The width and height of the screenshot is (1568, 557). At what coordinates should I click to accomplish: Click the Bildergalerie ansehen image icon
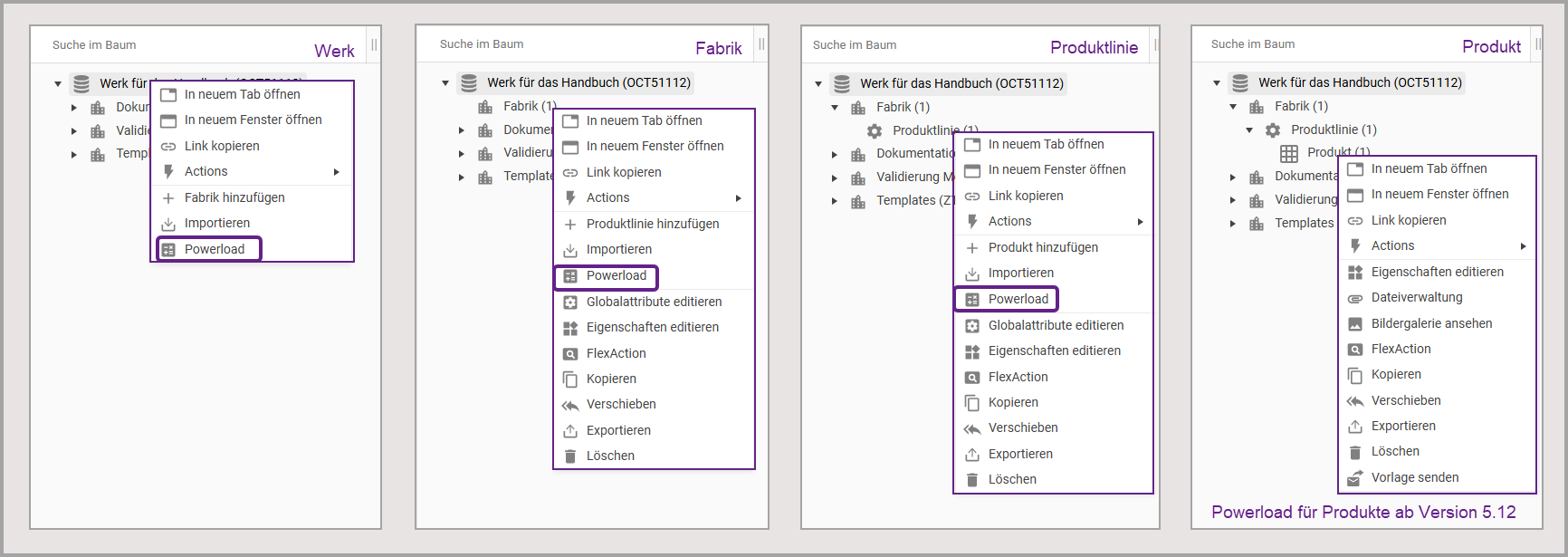(x=1355, y=324)
